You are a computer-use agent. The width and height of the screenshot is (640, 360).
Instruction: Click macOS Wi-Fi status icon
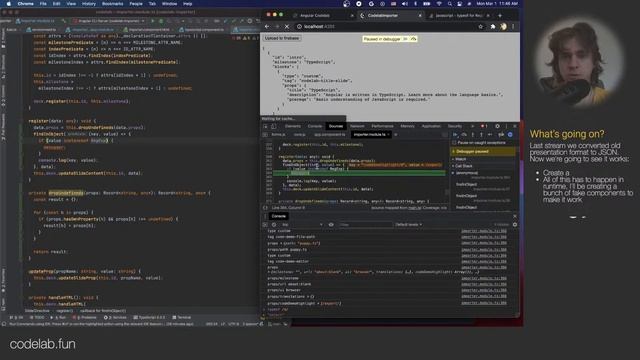pos(439,4)
